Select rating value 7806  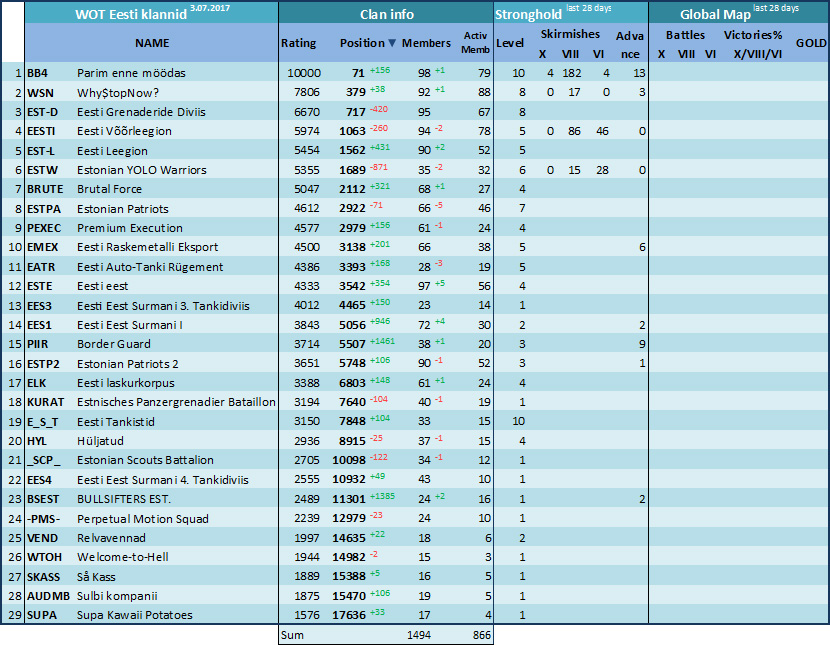pyautogui.click(x=307, y=93)
